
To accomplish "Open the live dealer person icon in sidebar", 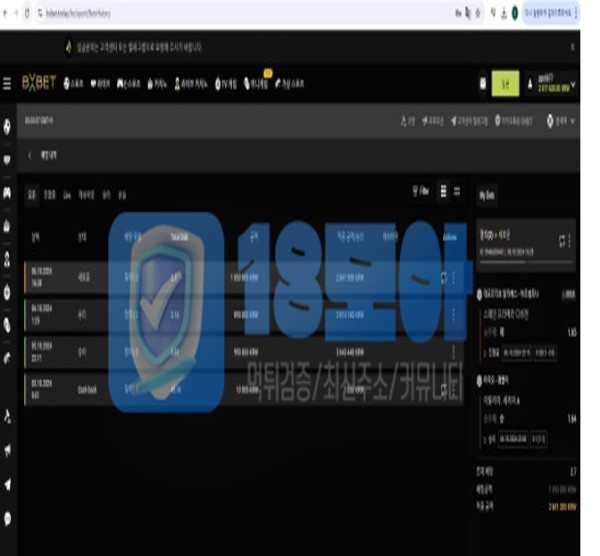I will pyautogui.click(x=7, y=259).
